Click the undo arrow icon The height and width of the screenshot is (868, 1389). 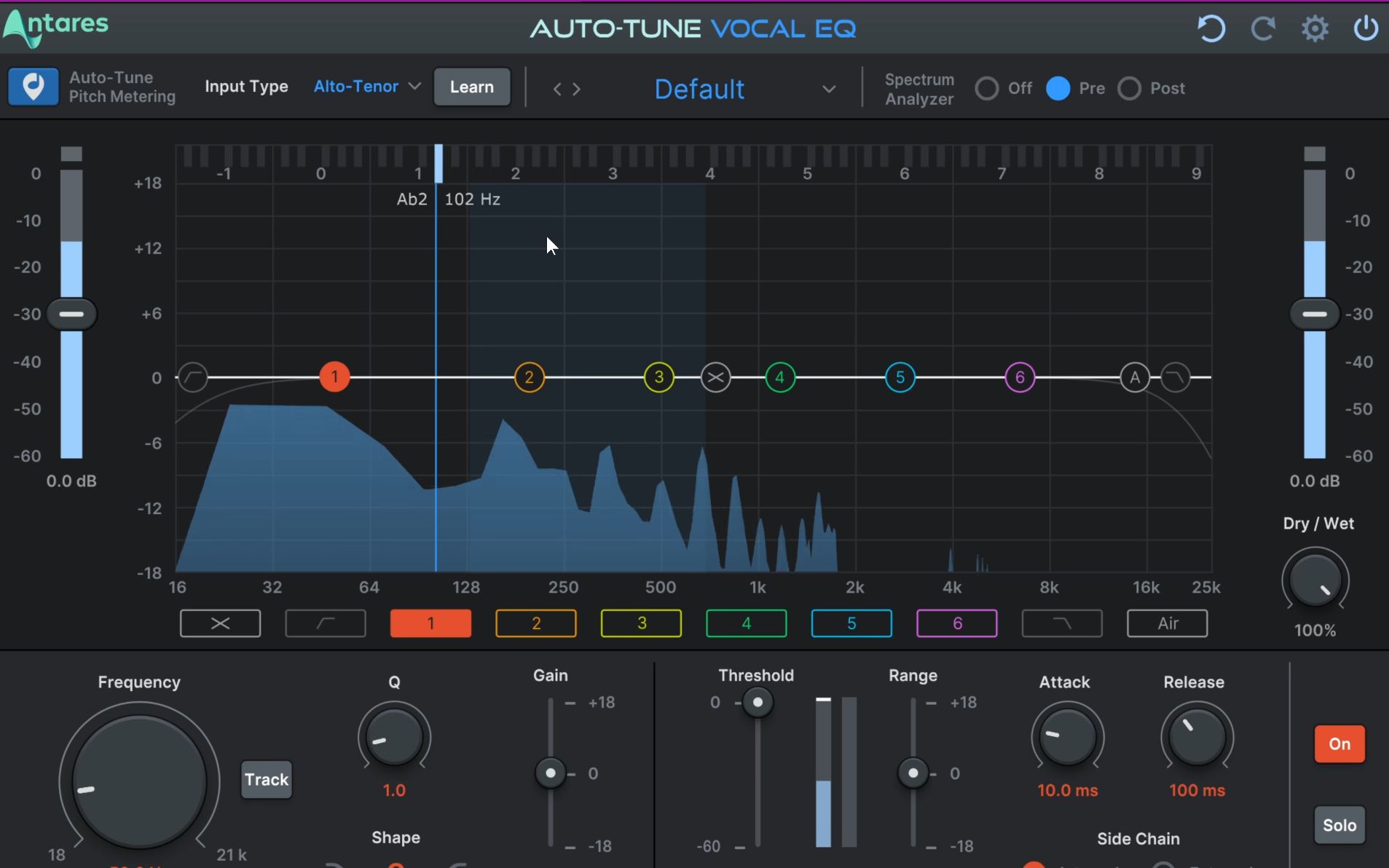tap(1211, 29)
